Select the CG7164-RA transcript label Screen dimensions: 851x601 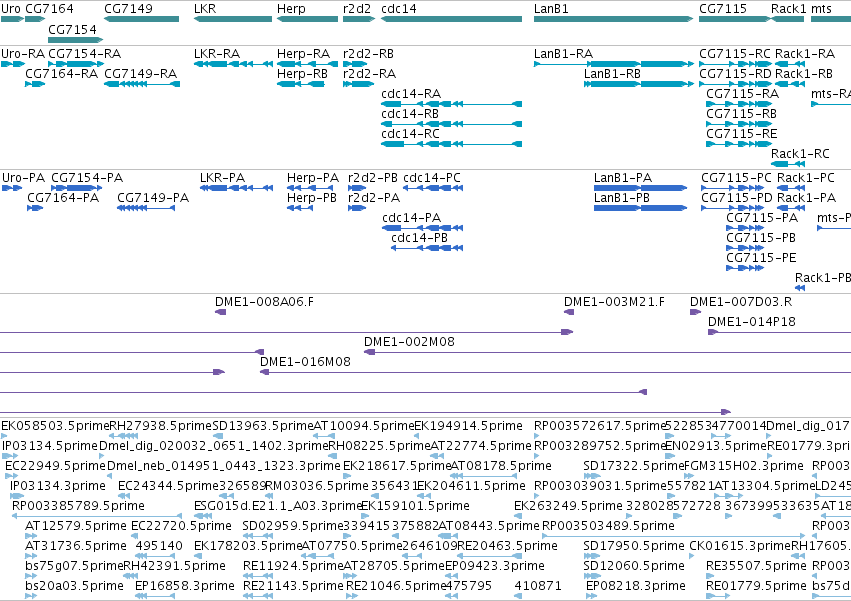61,74
